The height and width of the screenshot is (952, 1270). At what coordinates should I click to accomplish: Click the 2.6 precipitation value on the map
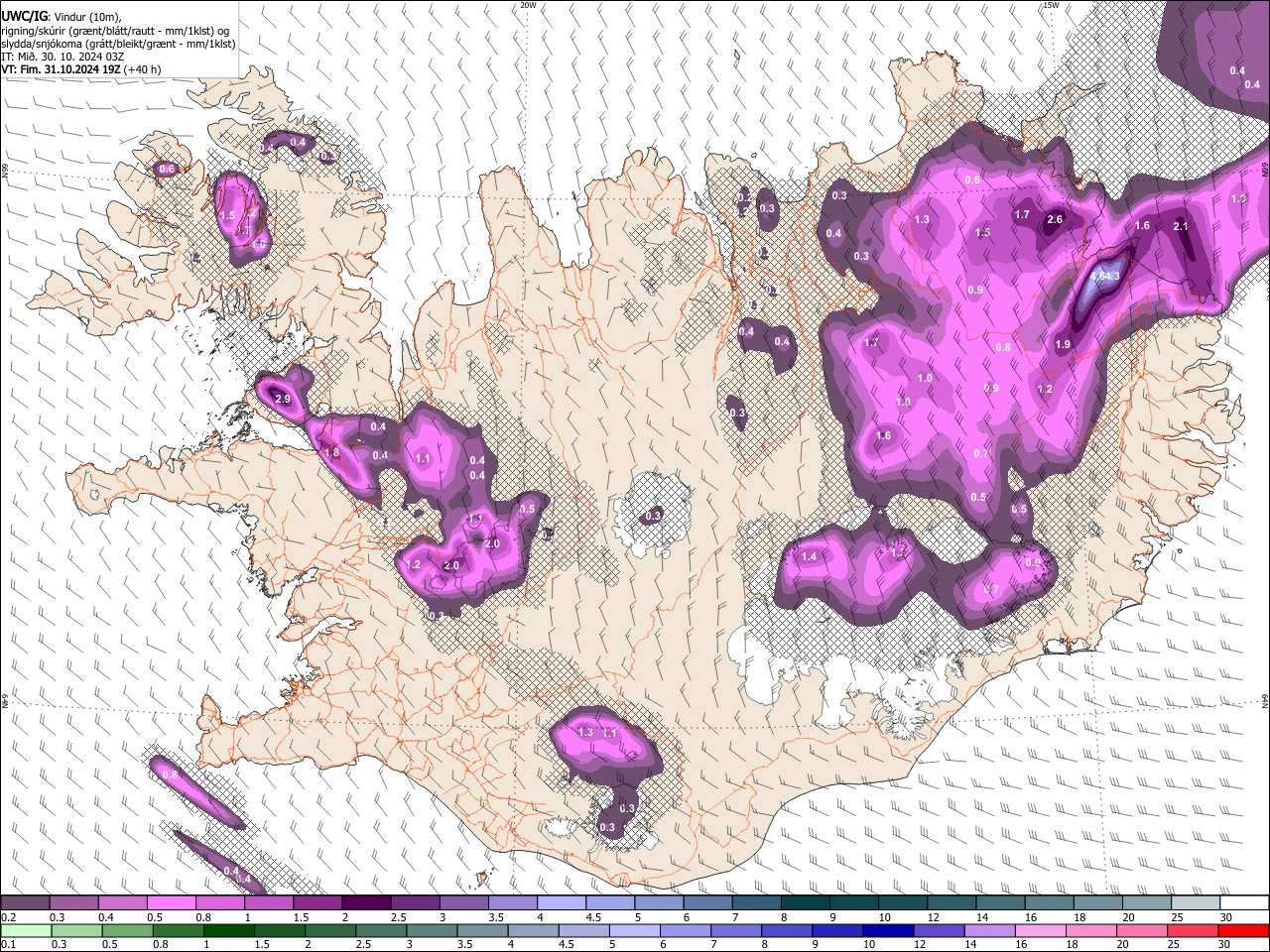pos(1055,219)
